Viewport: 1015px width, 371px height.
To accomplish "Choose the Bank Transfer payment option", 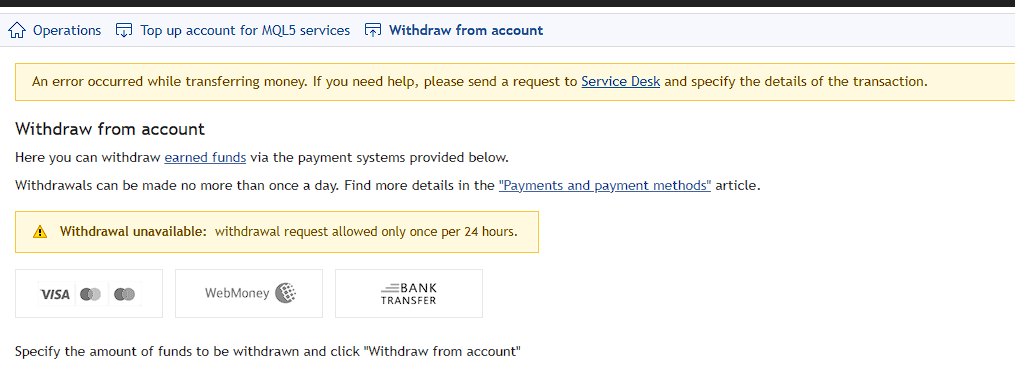I will (408, 293).
